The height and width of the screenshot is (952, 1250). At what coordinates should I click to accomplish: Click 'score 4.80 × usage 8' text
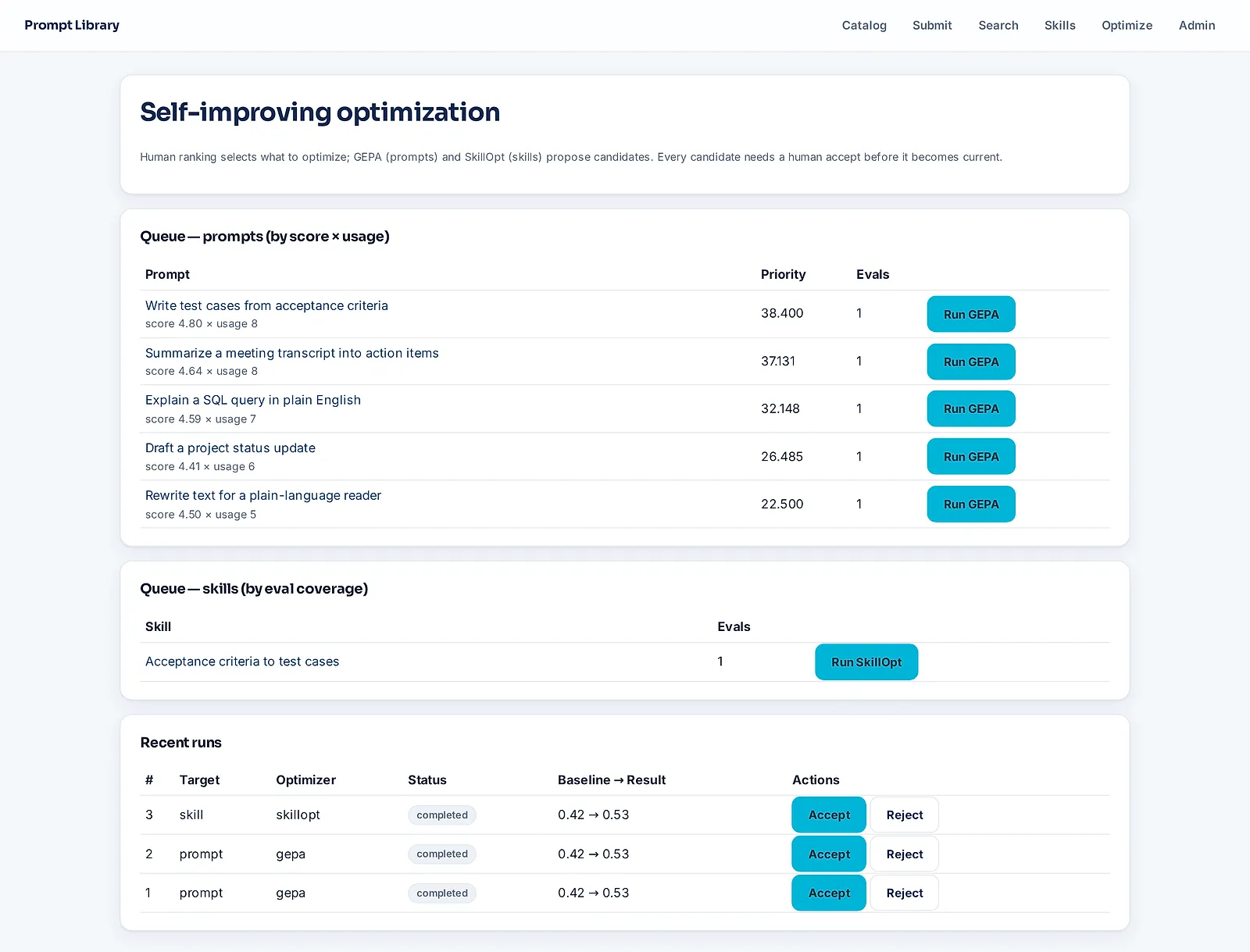202,323
